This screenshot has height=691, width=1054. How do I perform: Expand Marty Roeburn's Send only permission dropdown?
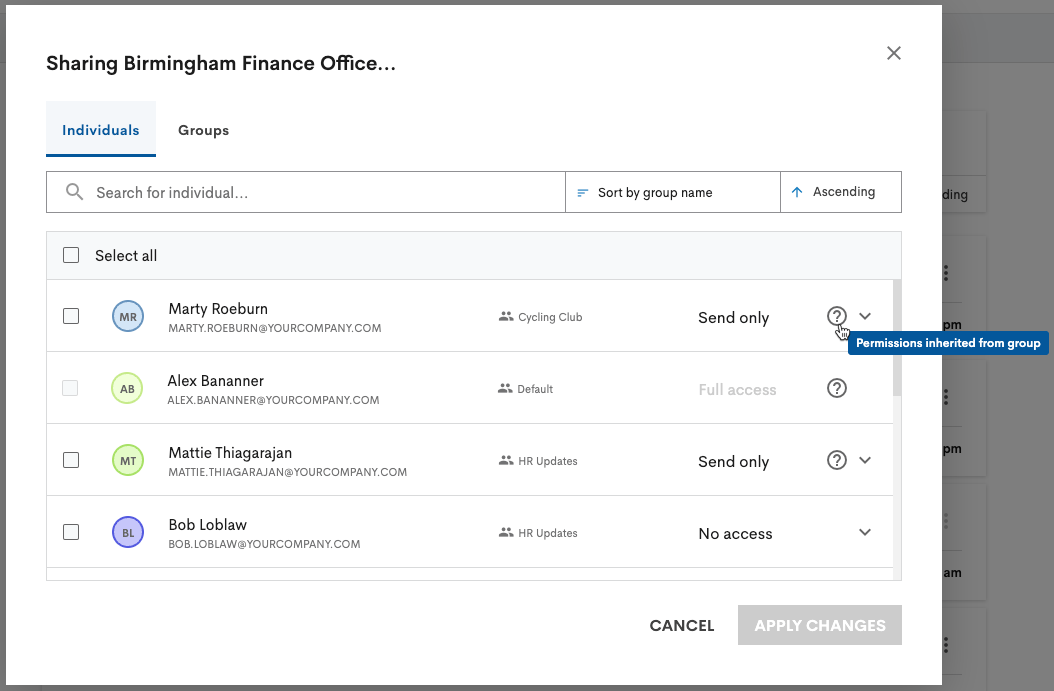[865, 316]
